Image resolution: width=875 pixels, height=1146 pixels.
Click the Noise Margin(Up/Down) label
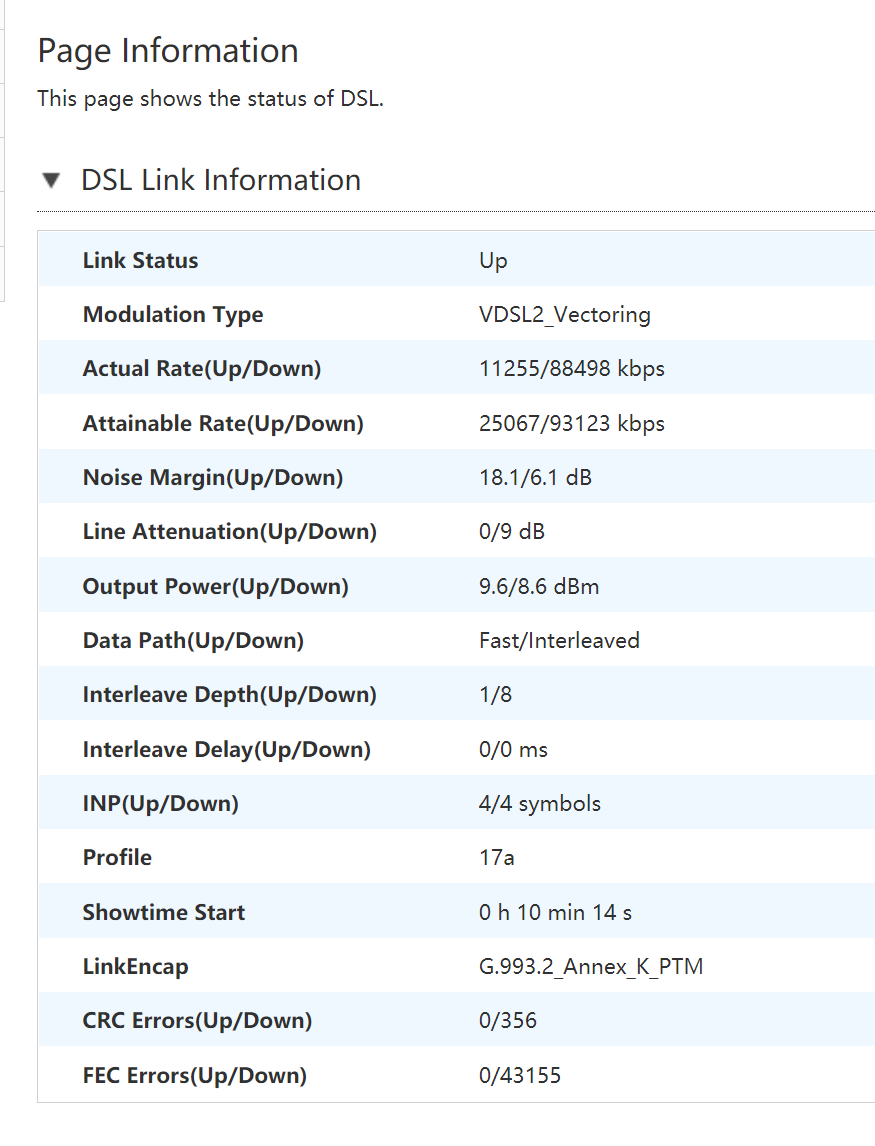(x=213, y=477)
